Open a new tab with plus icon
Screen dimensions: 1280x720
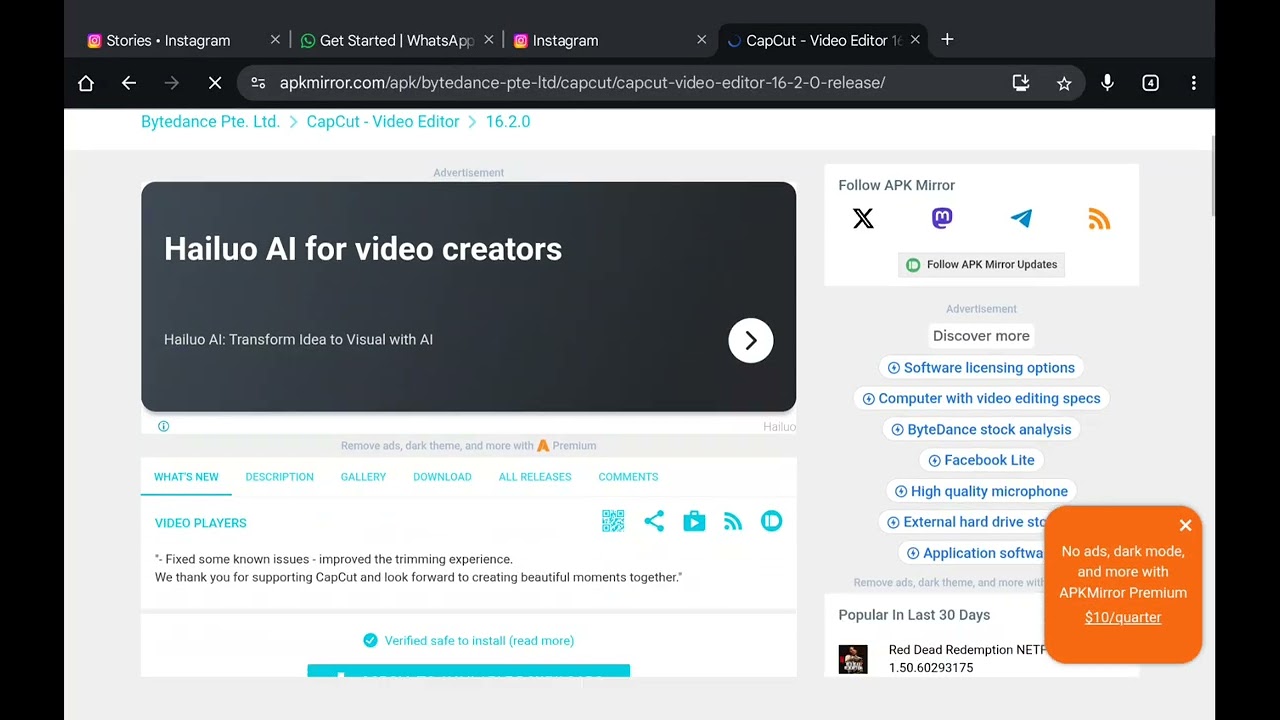[947, 40]
